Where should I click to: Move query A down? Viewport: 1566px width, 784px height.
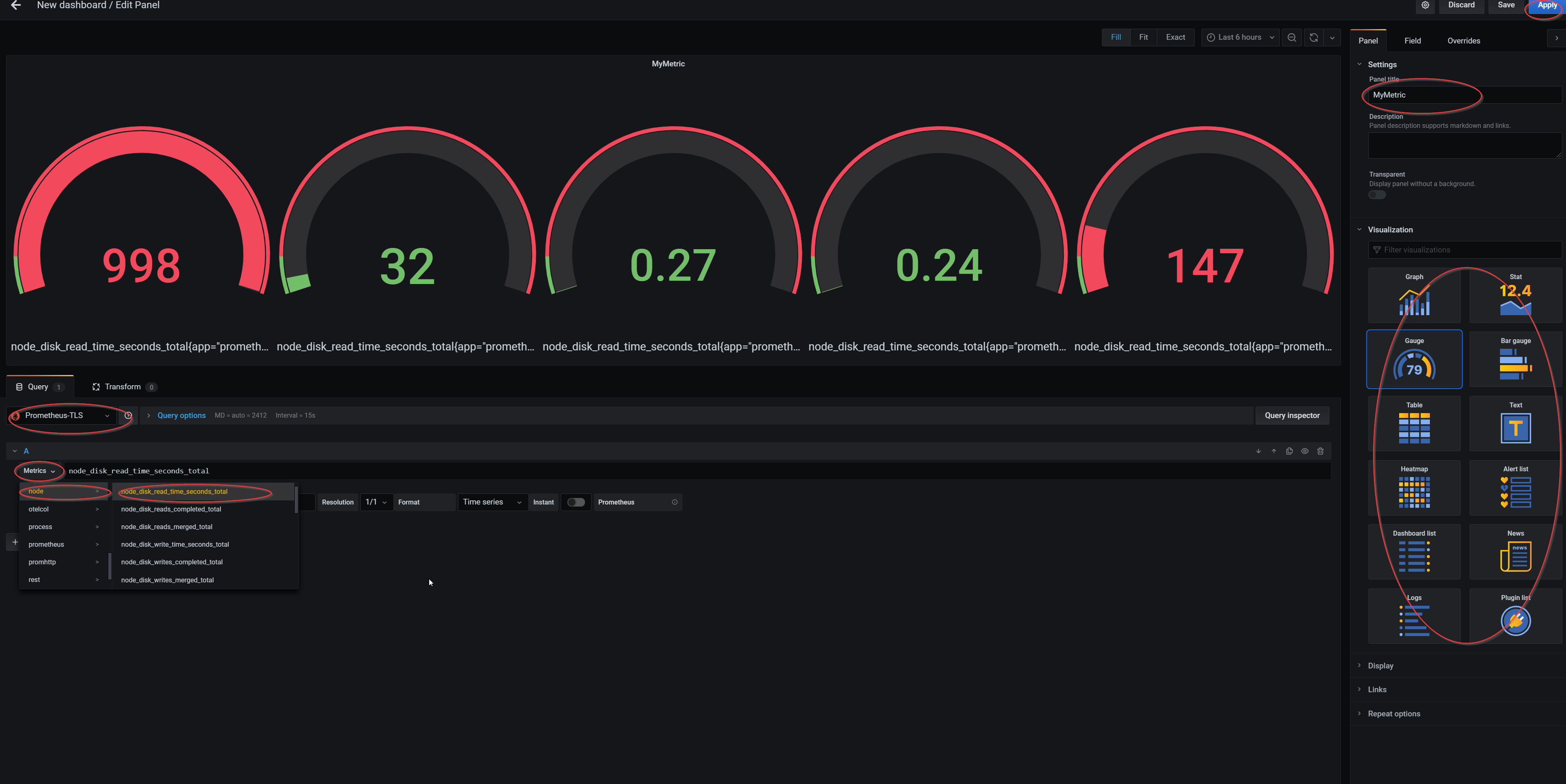[x=1259, y=451]
